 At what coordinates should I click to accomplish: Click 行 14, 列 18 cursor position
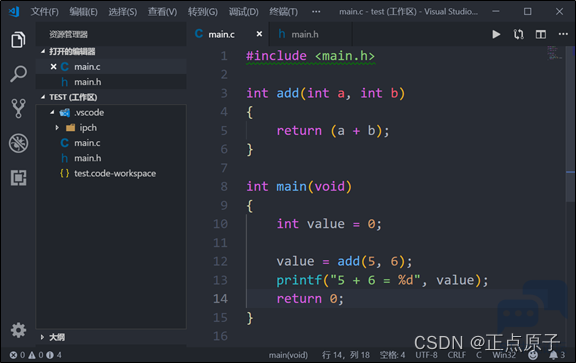(x=346, y=355)
